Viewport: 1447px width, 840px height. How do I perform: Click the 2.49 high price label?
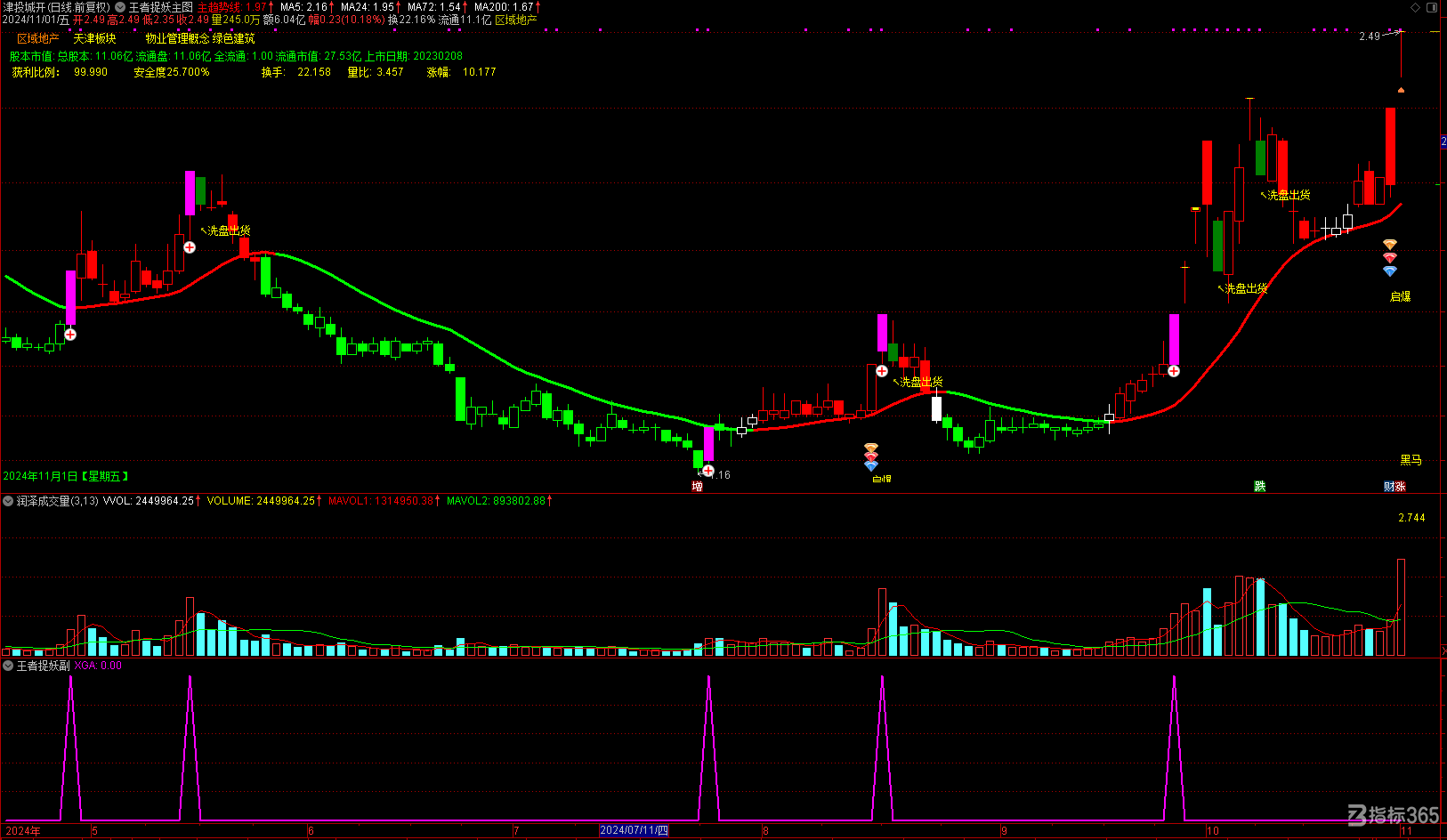[x=1370, y=36]
